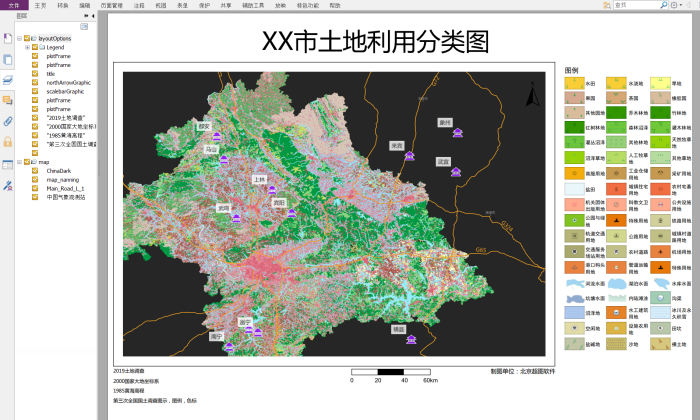Collapse the layoutOptions tree group
The image size is (700, 420).
point(19,38)
